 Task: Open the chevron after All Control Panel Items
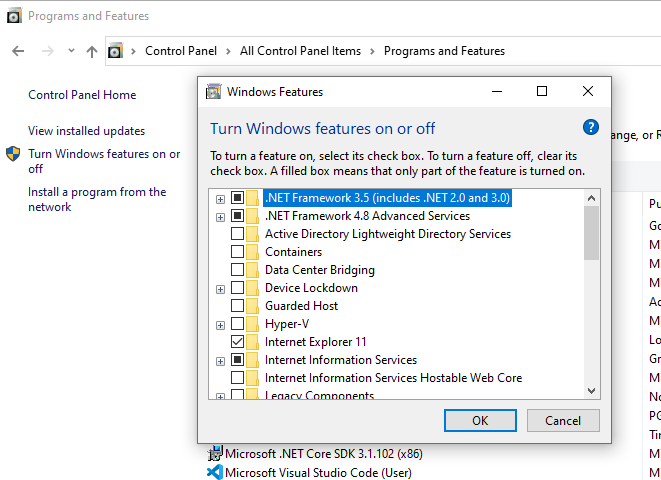pos(372,51)
